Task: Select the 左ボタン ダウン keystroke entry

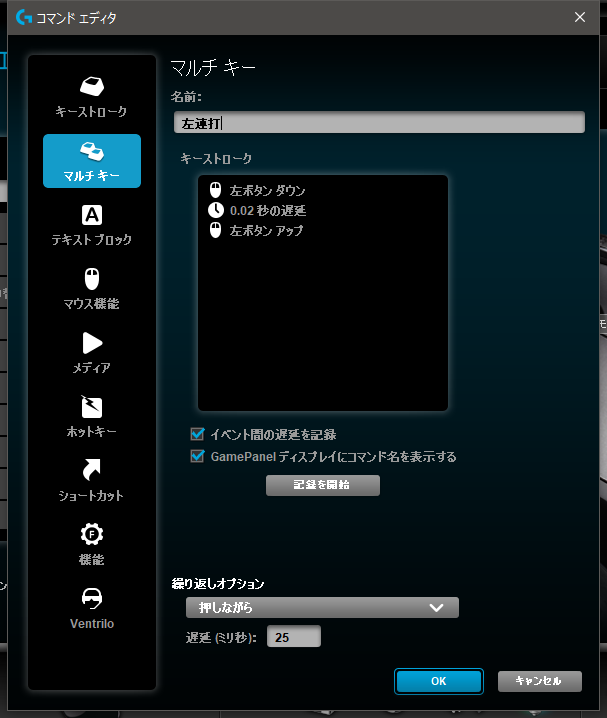Action: pyautogui.click(x=267, y=190)
